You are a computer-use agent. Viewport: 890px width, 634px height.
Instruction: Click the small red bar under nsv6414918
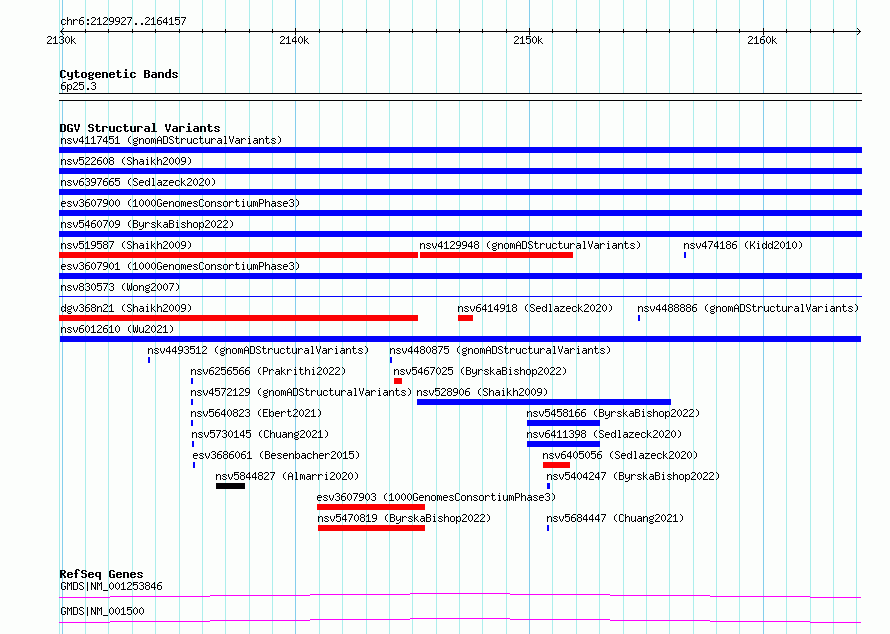pos(465,318)
